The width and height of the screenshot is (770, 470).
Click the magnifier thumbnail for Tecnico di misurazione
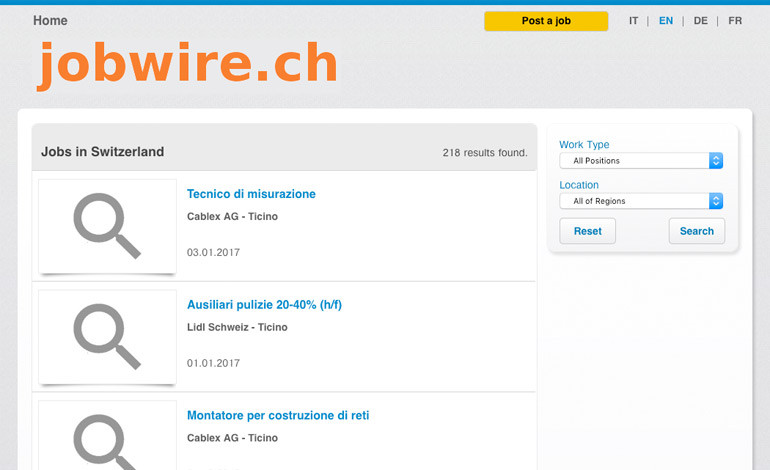pyautogui.click(x=107, y=226)
